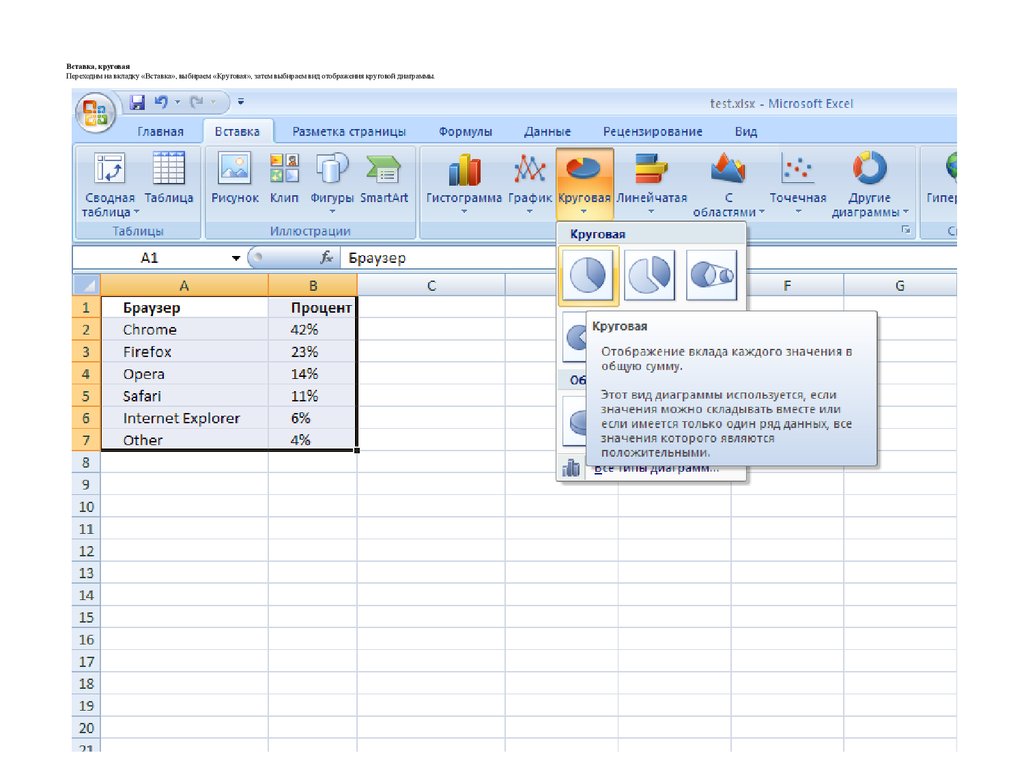This screenshot has width=1024, height=768.
Task: Select row 8 header
Action: click(x=86, y=462)
